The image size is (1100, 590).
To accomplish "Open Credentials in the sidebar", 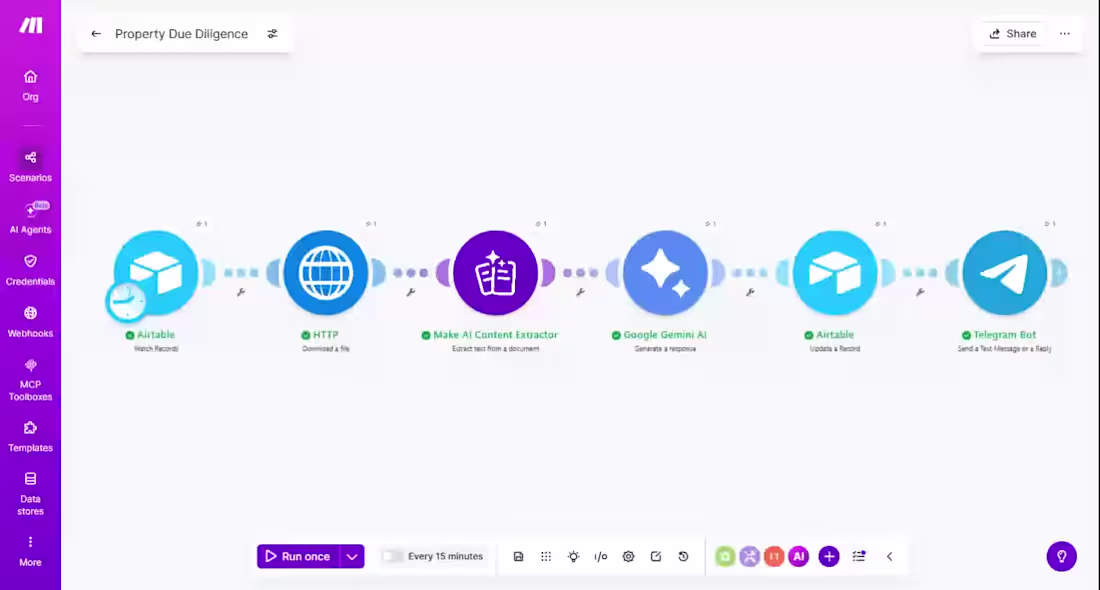I will 30,270.
